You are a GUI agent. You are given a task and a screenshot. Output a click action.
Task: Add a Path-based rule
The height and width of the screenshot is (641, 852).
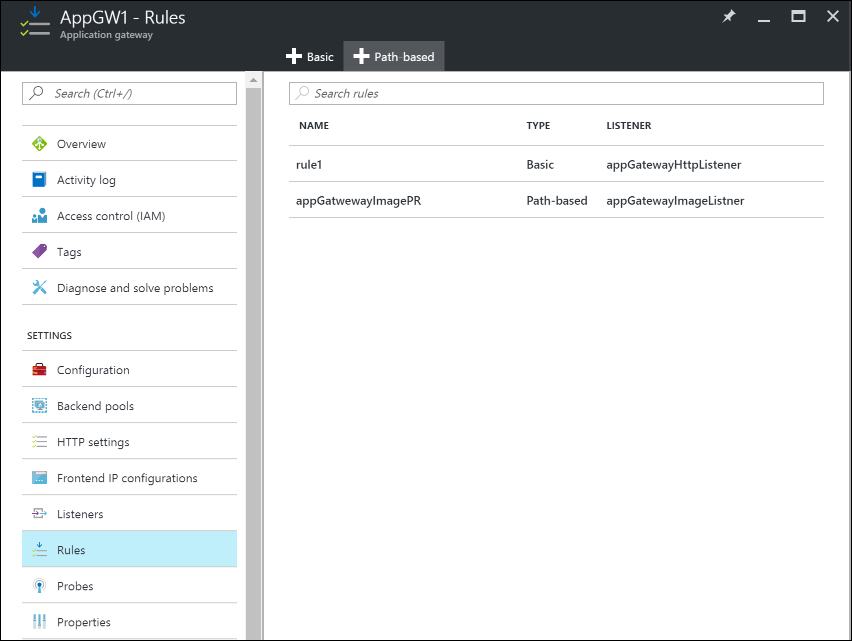394,57
